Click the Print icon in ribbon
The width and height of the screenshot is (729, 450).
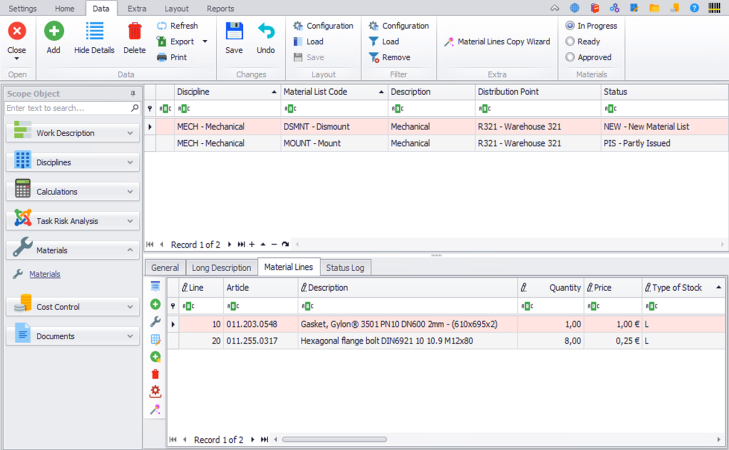click(x=162, y=58)
